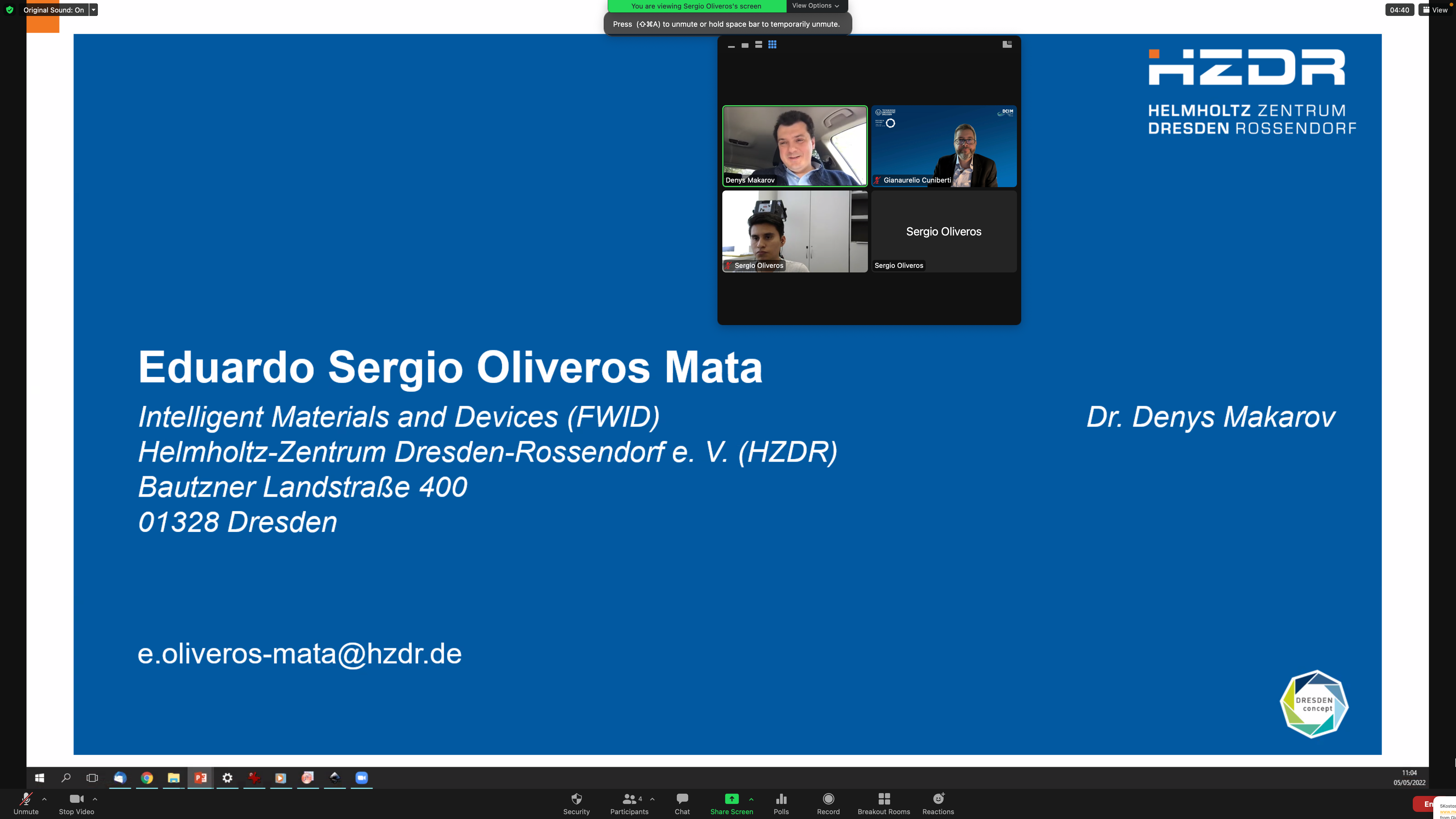This screenshot has width=1456, height=819.
Task: Open the media player icon in shared taskbar
Action: [x=281, y=778]
